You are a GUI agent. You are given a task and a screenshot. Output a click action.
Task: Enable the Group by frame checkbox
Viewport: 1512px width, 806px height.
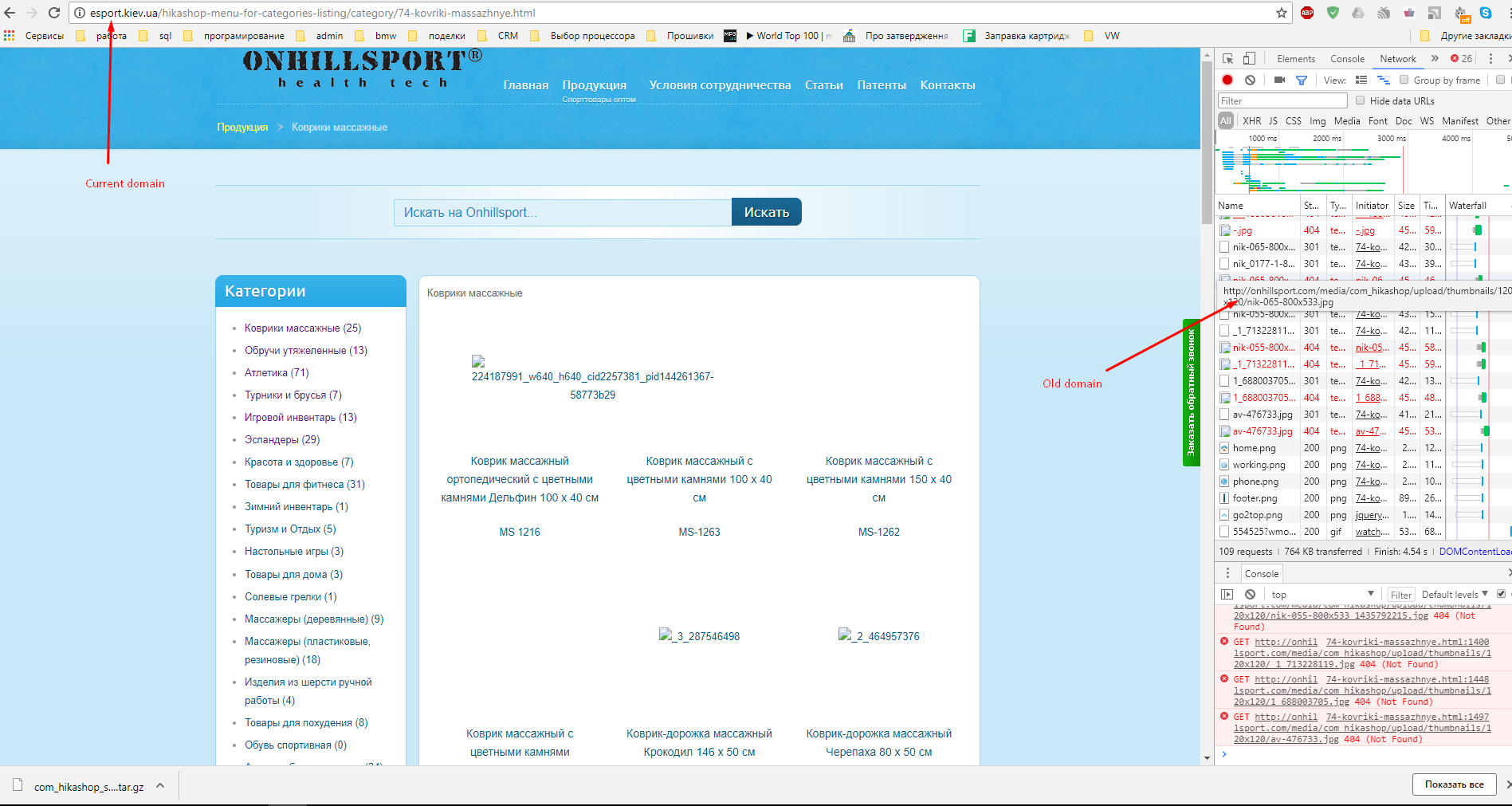click(x=1404, y=80)
